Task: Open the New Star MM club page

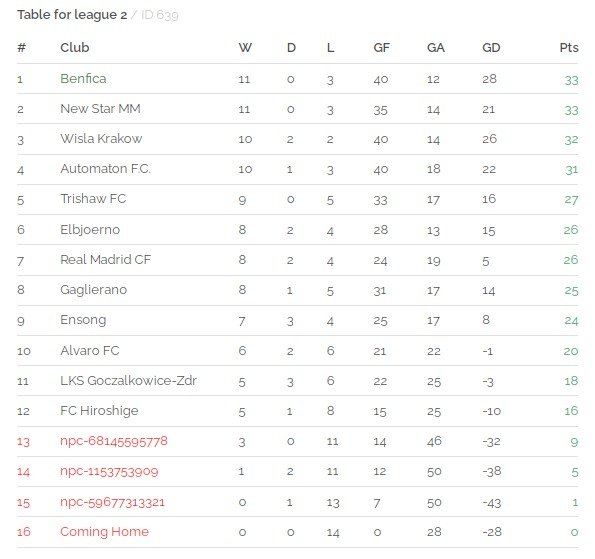Action: pyautogui.click(x=100, y=109)
